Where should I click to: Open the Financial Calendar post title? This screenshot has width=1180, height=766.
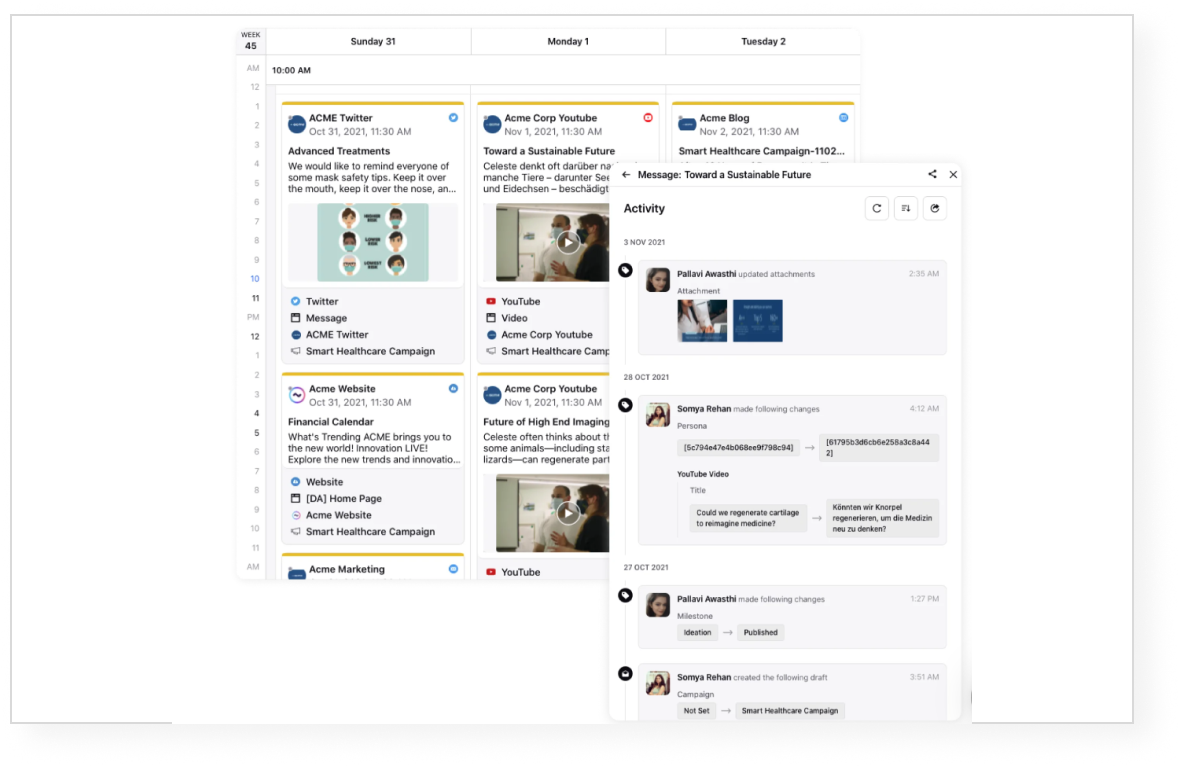[x=330, y=422]
